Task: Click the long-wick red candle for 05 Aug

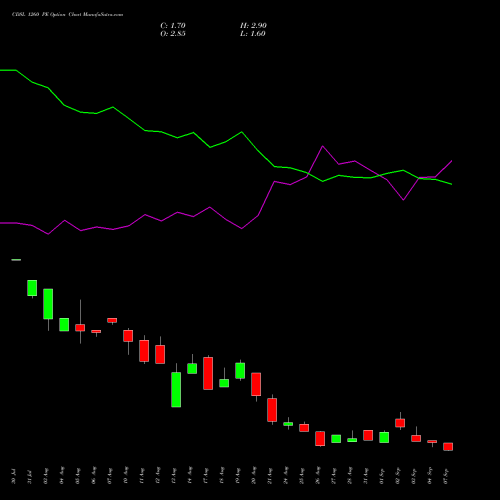Action: point(80,328)
